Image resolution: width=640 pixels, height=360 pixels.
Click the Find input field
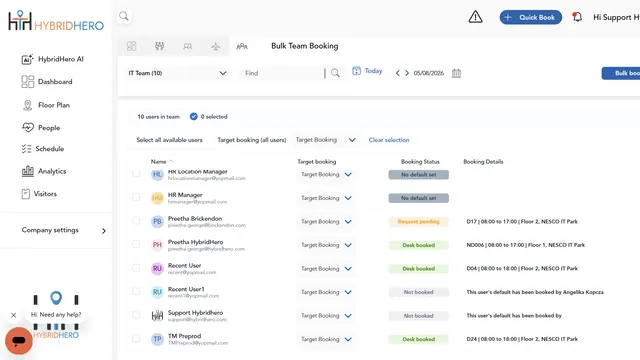pyautogui.click(x=283, y=73)
